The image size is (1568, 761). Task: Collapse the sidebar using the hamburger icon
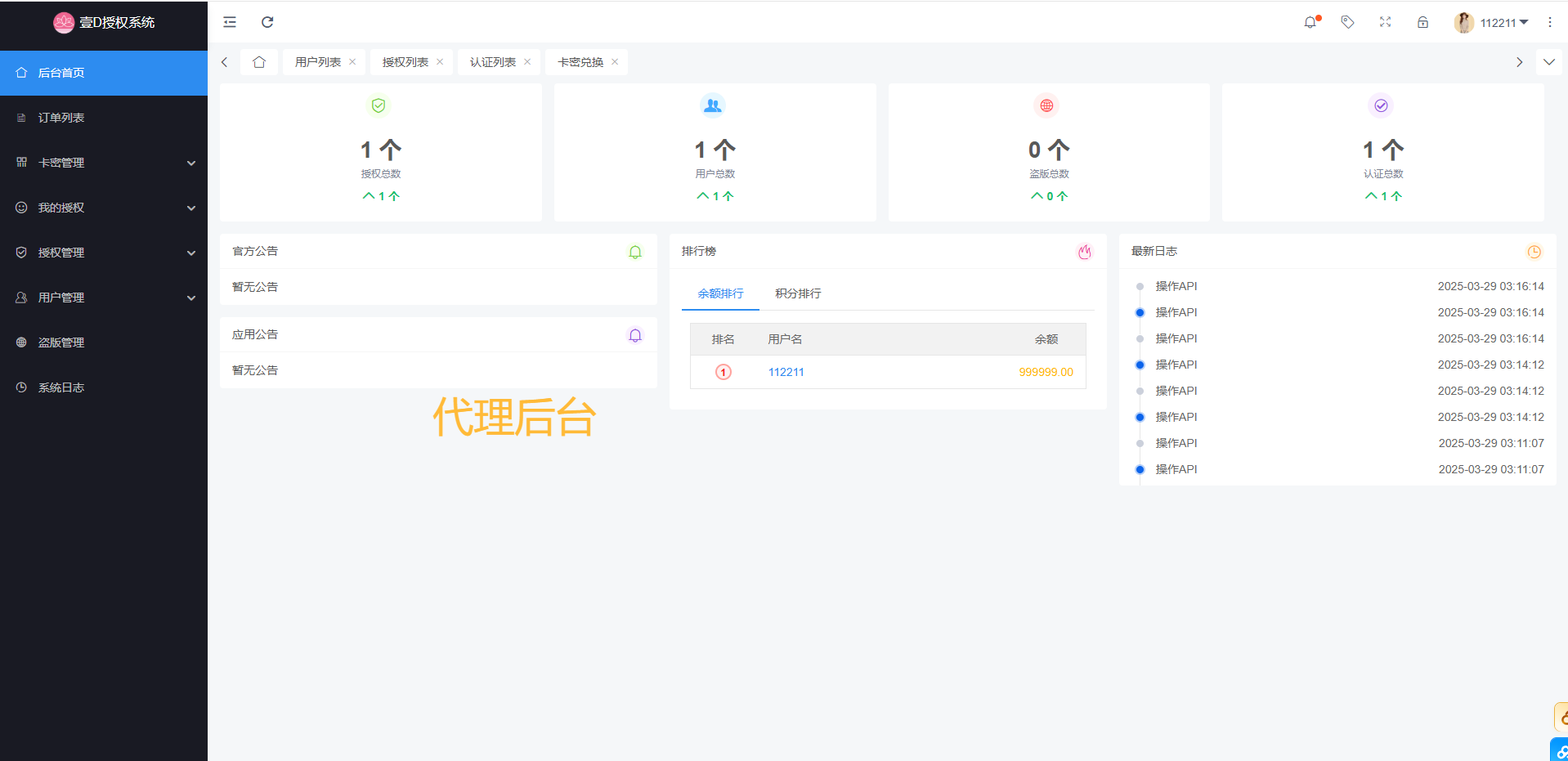[x=229, y=22]
